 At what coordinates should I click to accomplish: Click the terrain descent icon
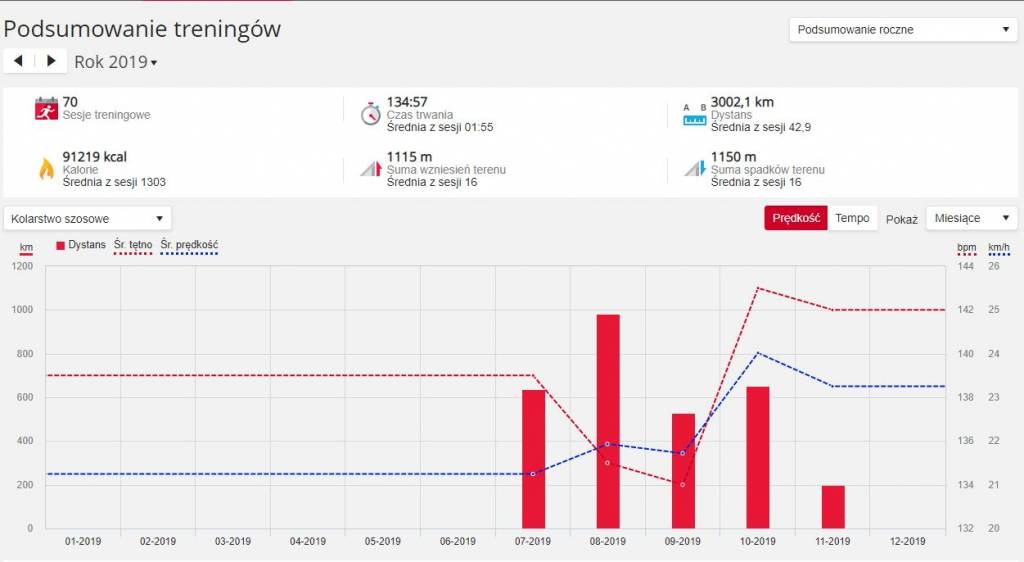pos(695,168)
